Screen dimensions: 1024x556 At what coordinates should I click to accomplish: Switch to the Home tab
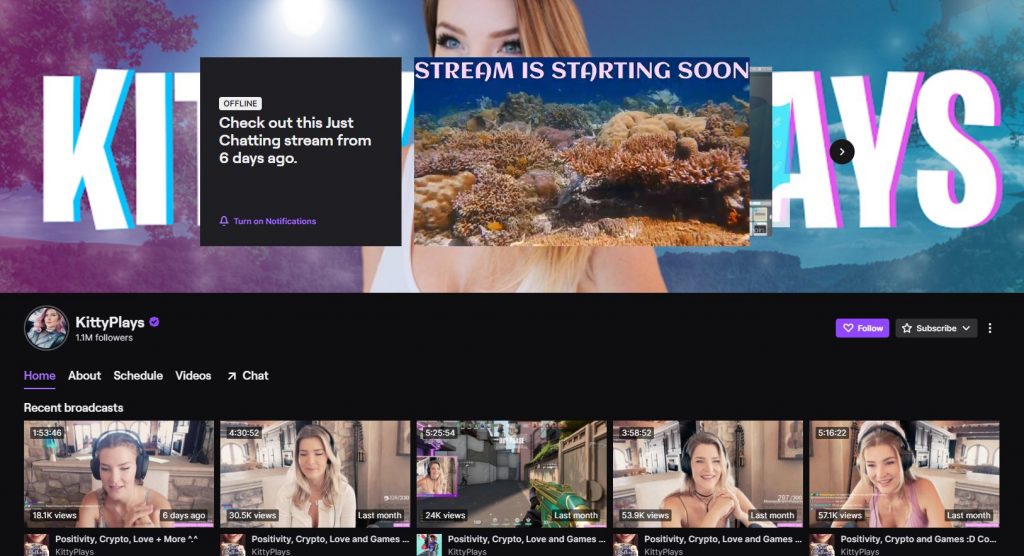[39, 376]
